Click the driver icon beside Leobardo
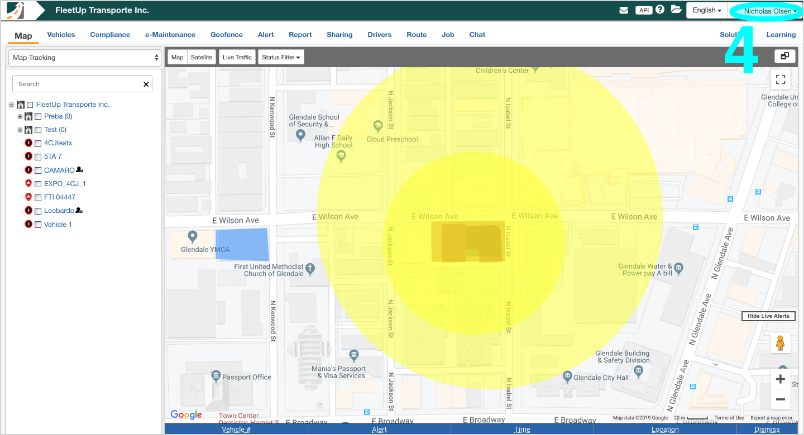This screenshot has height=435, width=804. click(x=79, y=210)
